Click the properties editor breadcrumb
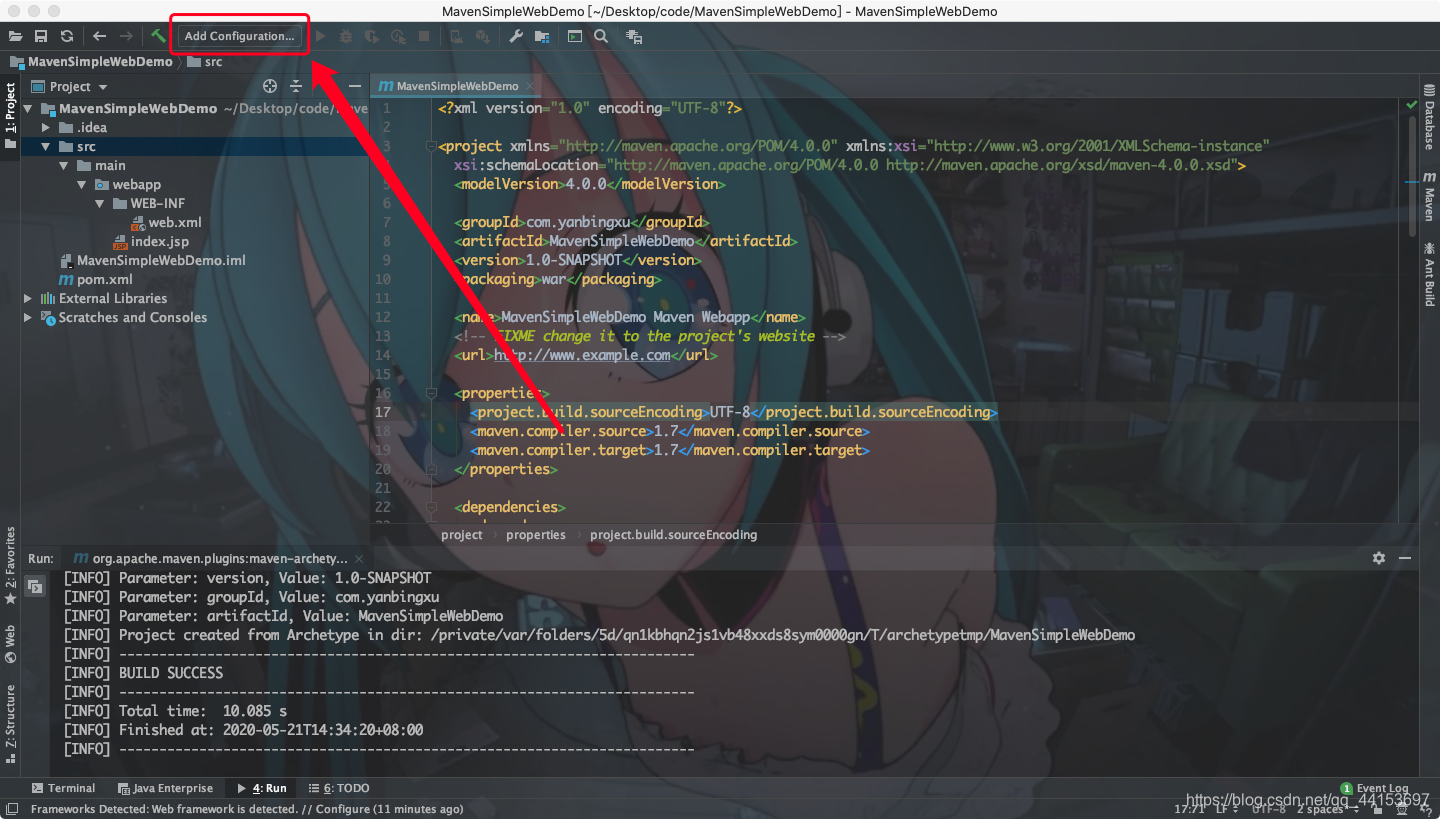The image size is (1440, 819). (x=535, y=535)
